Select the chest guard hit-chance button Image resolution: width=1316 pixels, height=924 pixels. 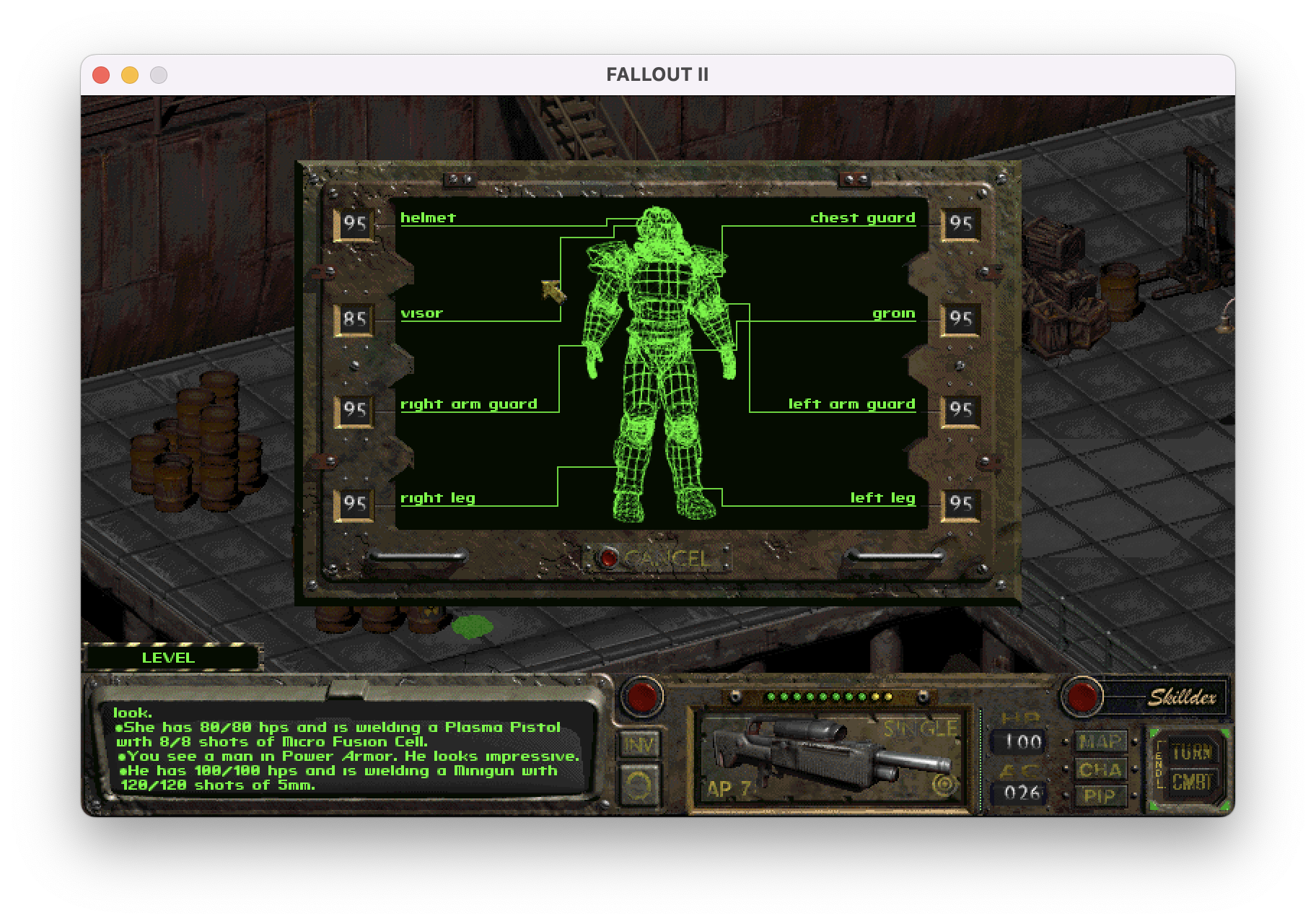(x=960, y=224)
